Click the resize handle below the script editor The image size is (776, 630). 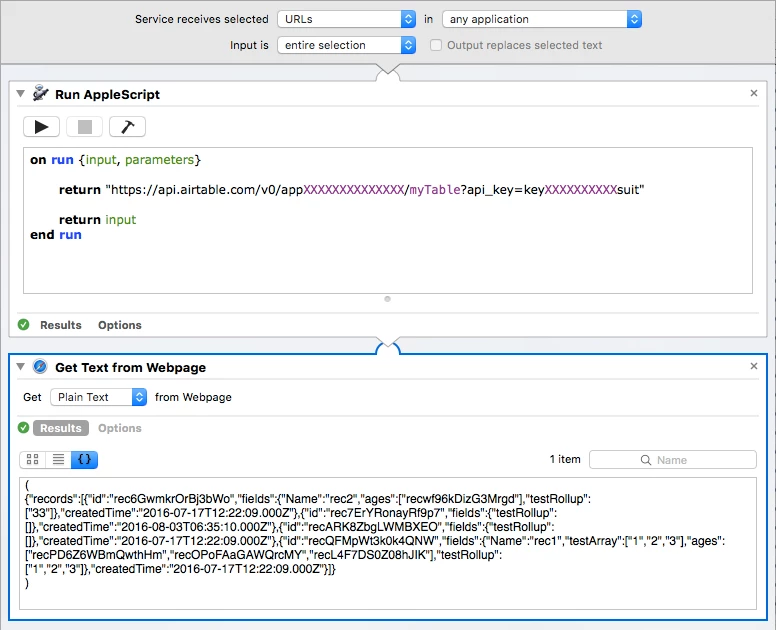point(388,299)
